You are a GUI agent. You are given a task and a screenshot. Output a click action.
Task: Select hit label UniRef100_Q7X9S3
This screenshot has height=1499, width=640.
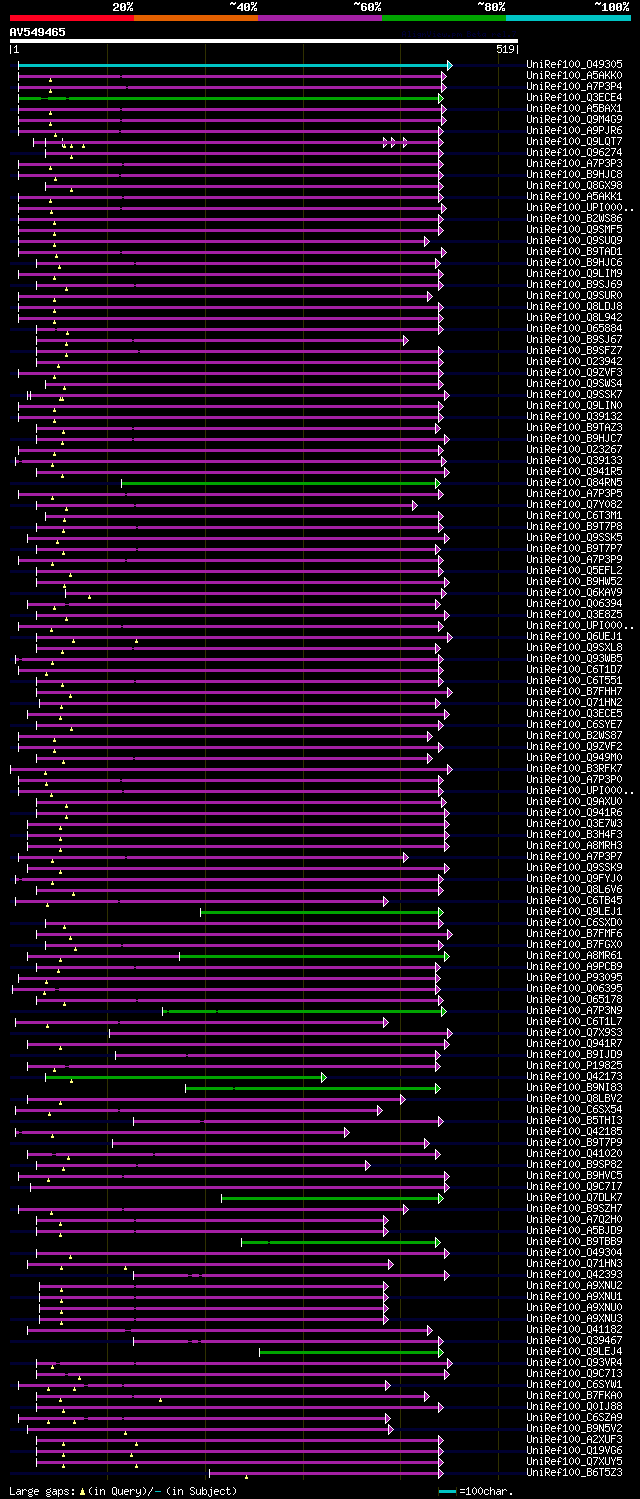(x=573, y=1033)
